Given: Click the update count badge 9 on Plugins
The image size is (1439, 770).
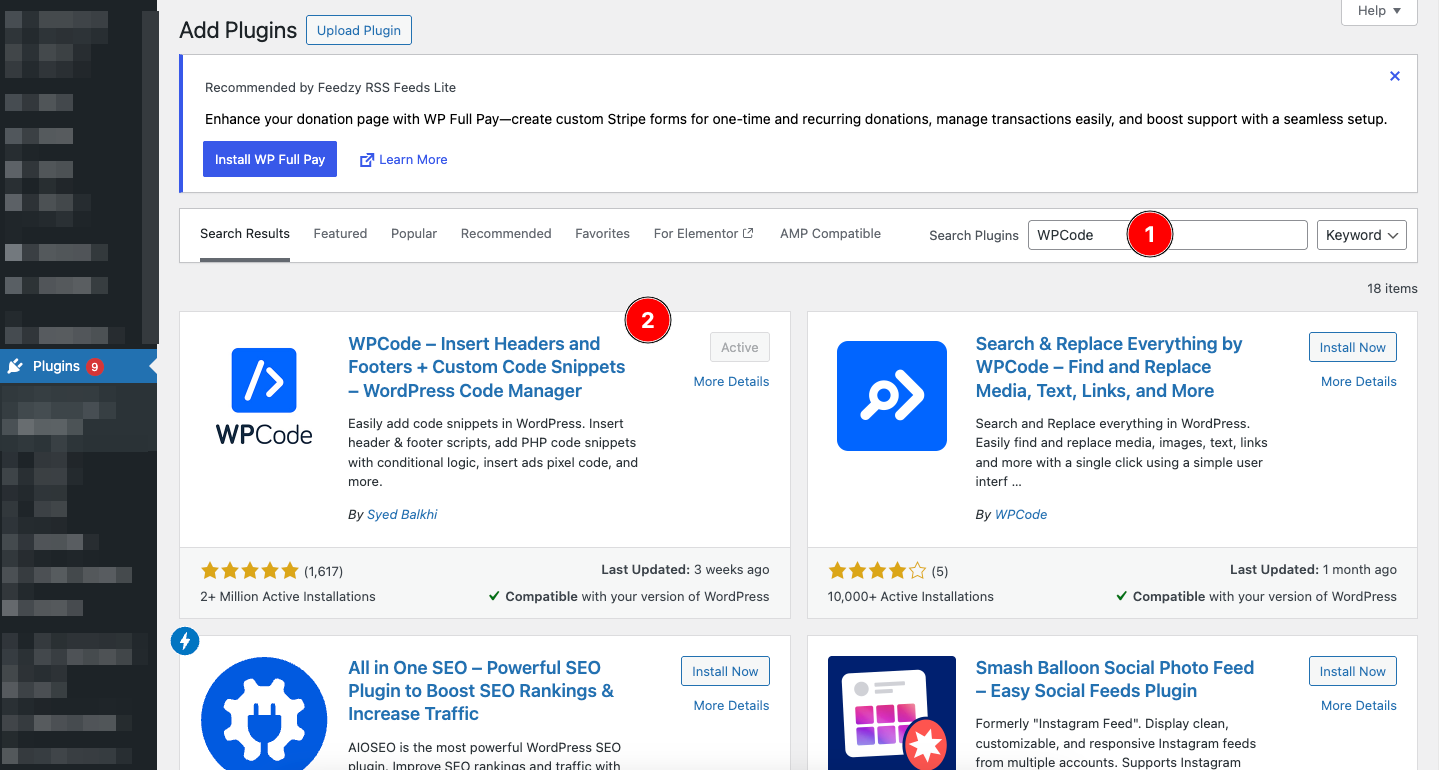Looking at the screenshot, I should [95, 366].
